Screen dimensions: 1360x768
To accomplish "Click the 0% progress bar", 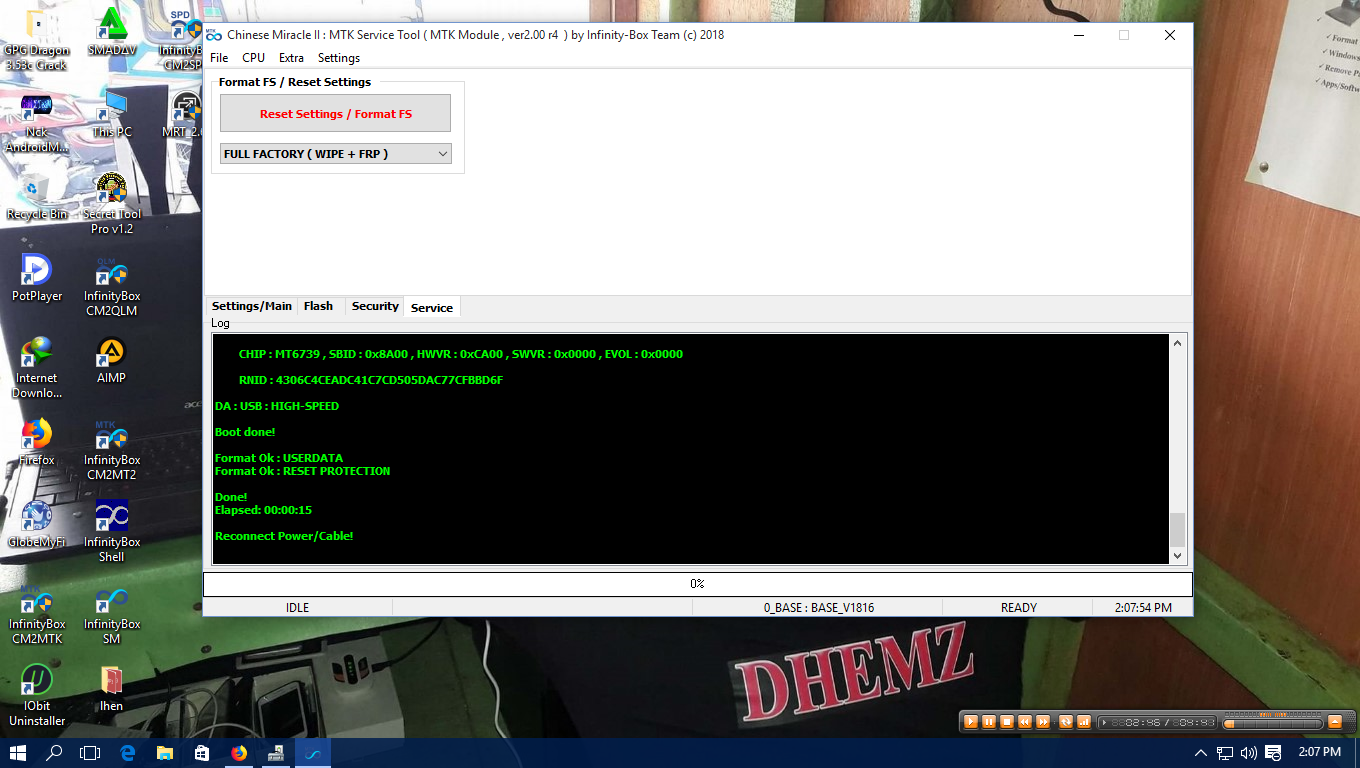I will (697, 584).
